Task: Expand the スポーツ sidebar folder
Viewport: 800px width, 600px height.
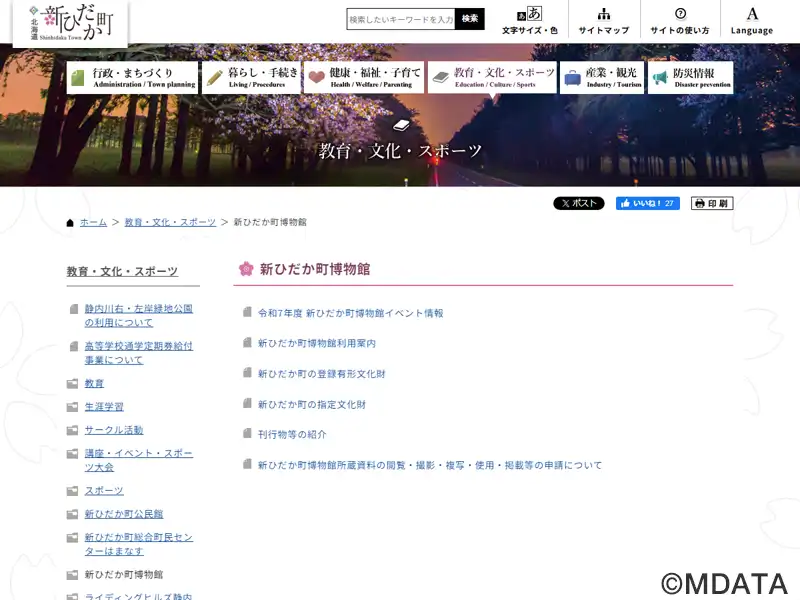Action: 104,491
